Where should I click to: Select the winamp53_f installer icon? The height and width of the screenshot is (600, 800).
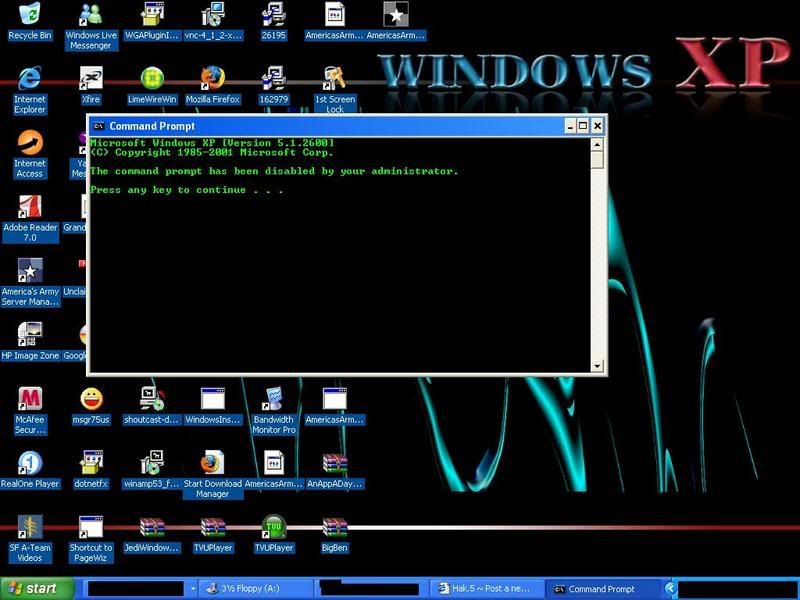(152, 470)
